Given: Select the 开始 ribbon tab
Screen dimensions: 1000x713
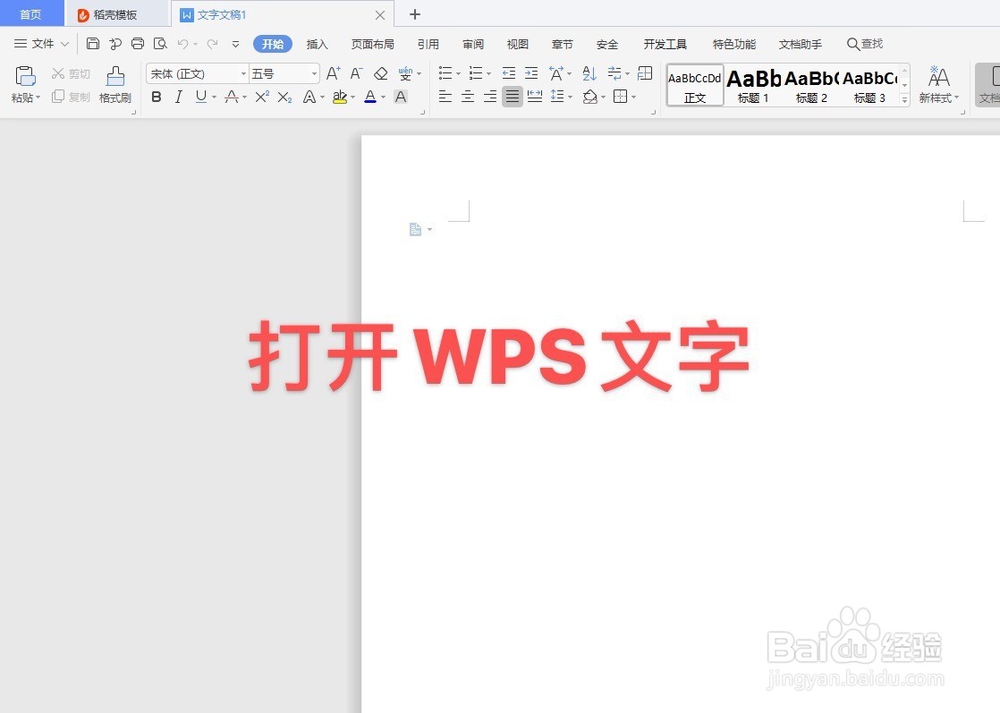Looking at the screenshot, I should [273, 44].
